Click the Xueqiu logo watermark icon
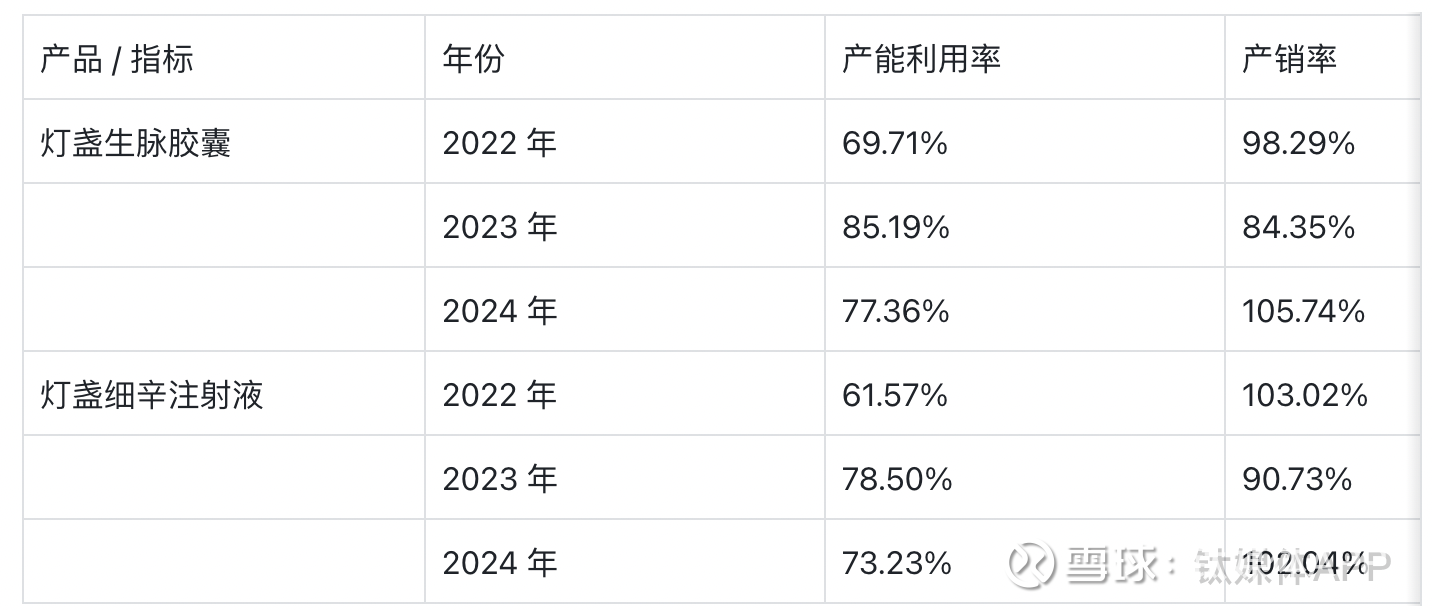The width and height of the screenshot is (1432, 610). pos(1030,565)
